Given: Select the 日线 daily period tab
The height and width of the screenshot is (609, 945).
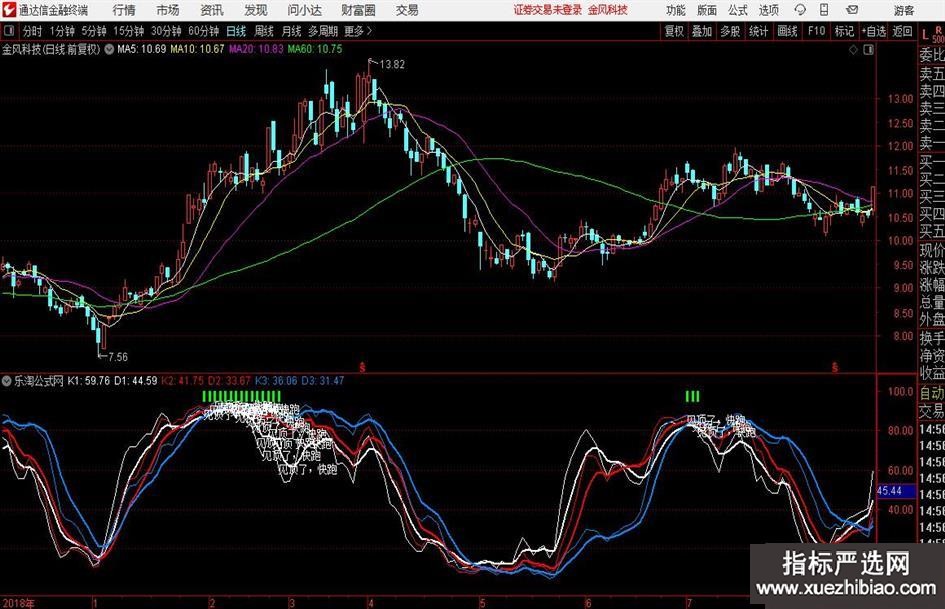Looking at the screenshot, I should tap(236, 31).
